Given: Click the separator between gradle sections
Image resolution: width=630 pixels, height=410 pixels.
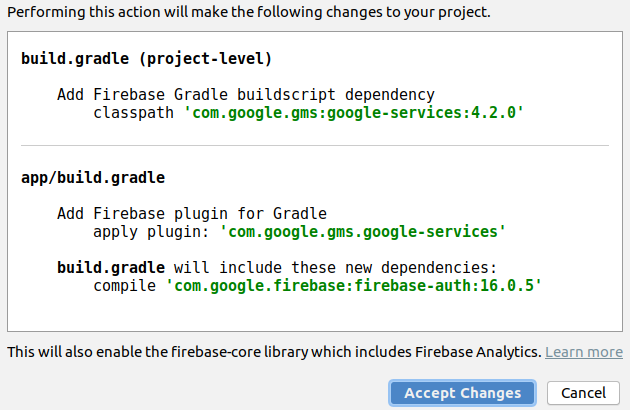Looking at the screenshot, I should coord(314,146).
